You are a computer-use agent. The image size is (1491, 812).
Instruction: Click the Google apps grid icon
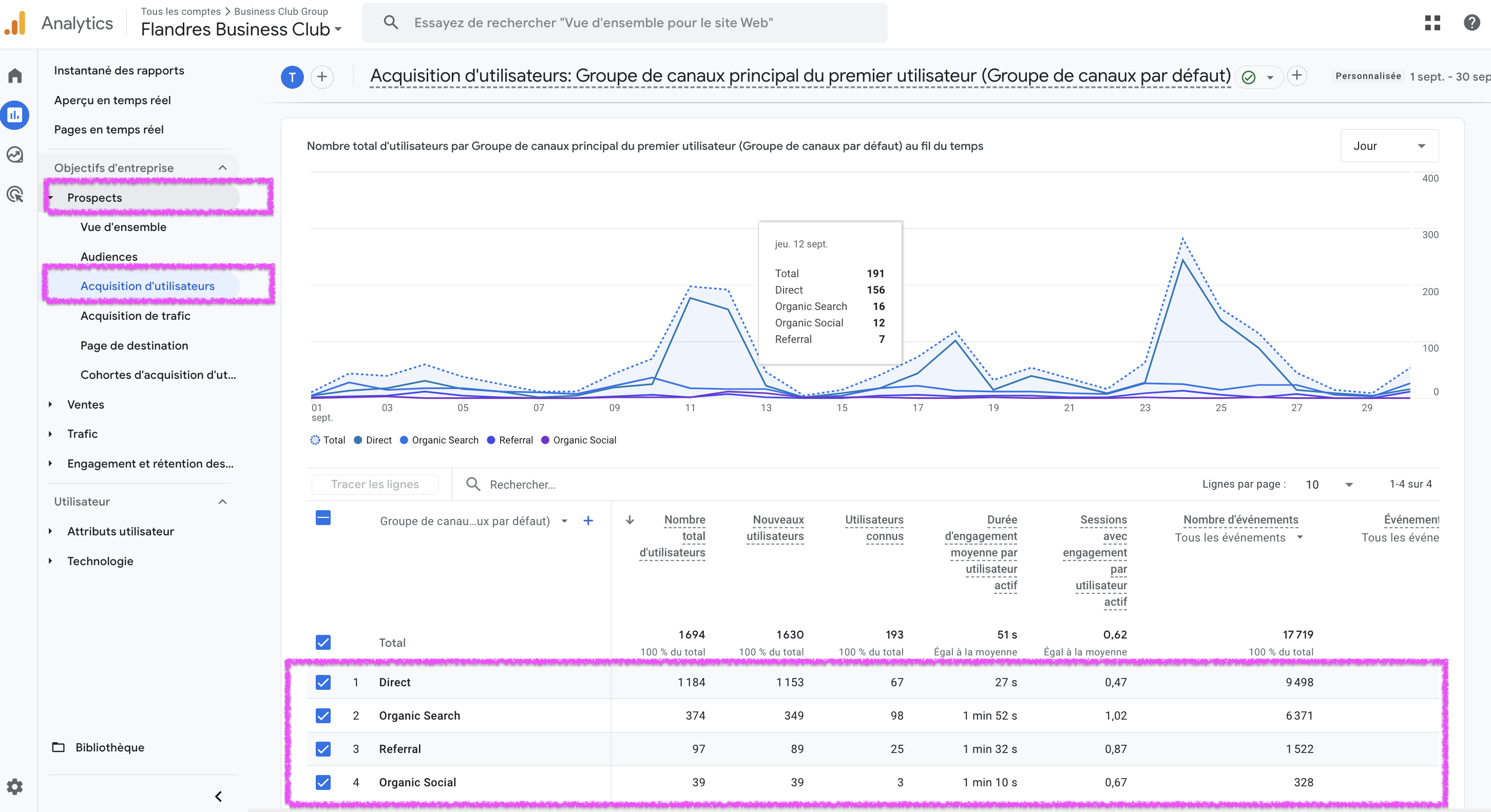pyautogui.click(x=1432, y=23)
